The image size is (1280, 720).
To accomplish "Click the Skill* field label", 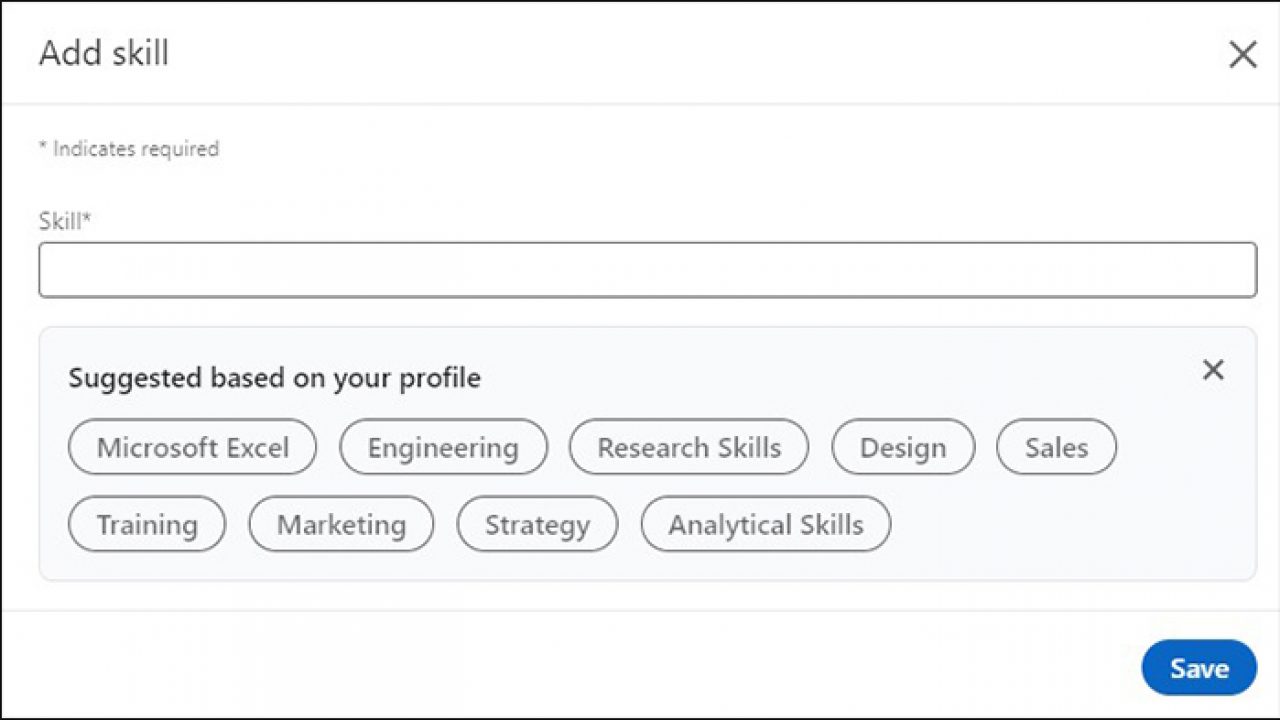I will point(64,220).
